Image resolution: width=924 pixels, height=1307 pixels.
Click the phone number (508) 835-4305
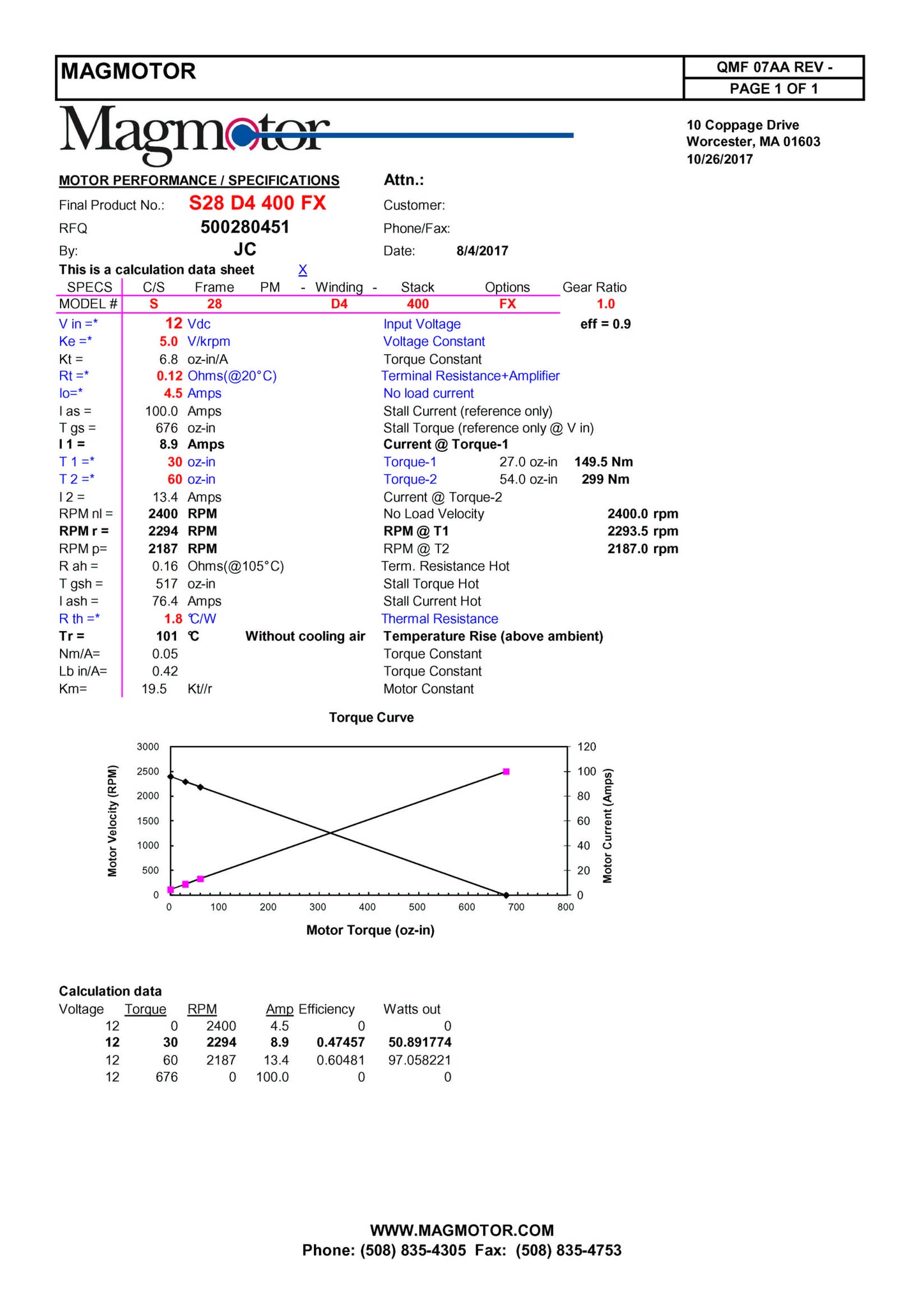click(413, 1250)
